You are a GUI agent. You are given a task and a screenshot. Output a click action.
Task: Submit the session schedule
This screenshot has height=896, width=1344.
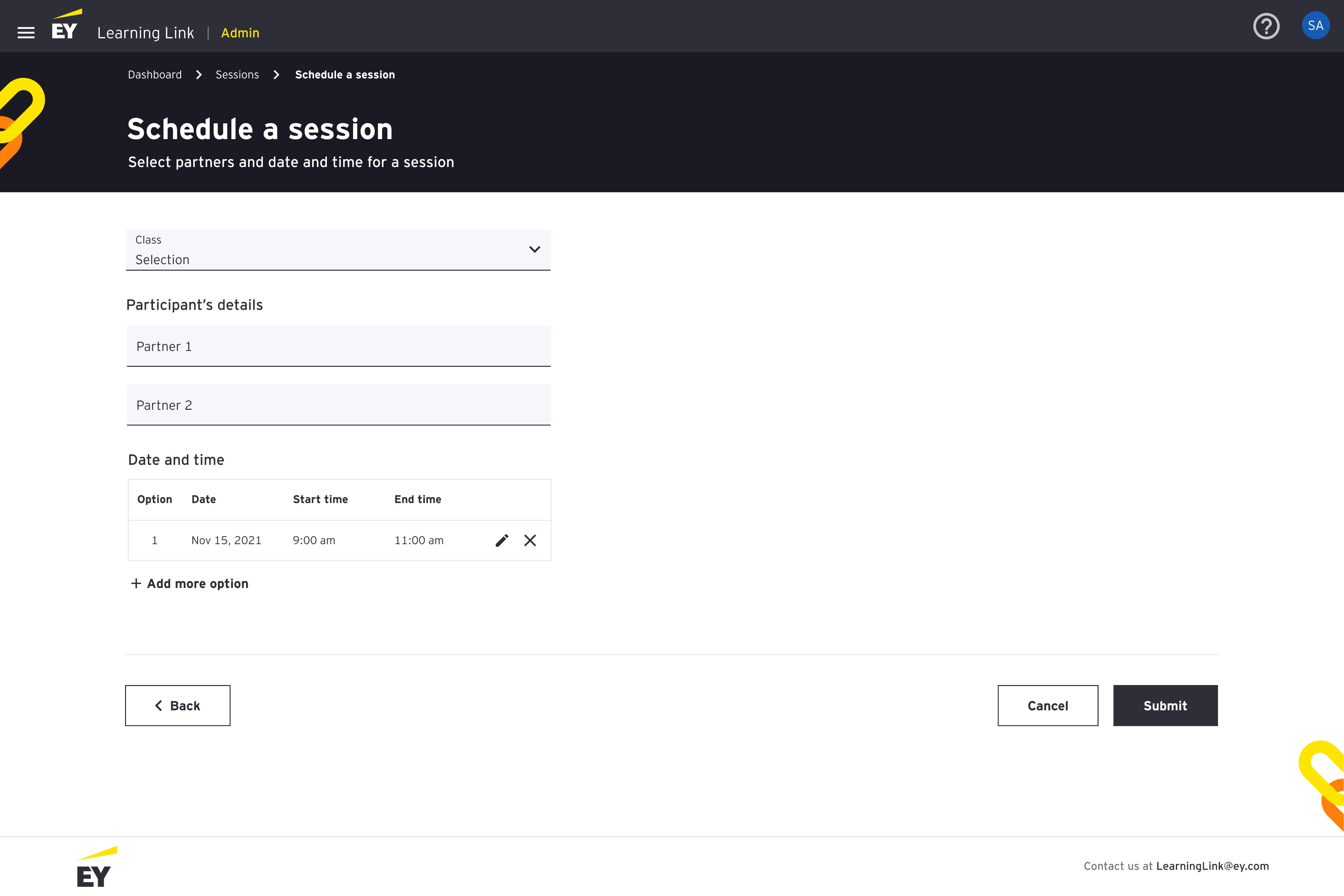(x=1165, y=706)
